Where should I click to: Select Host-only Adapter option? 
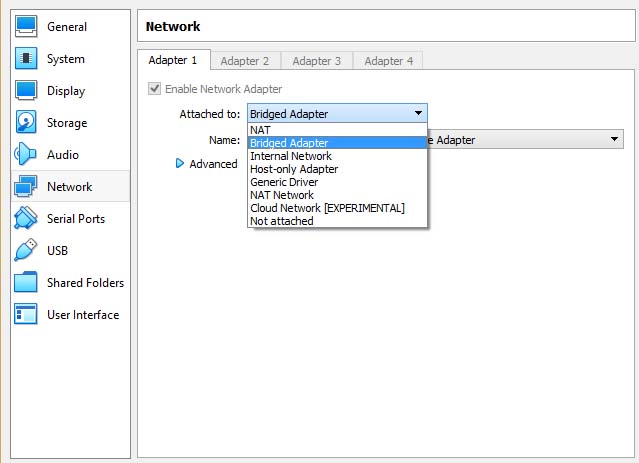click(x=294, y=169)
